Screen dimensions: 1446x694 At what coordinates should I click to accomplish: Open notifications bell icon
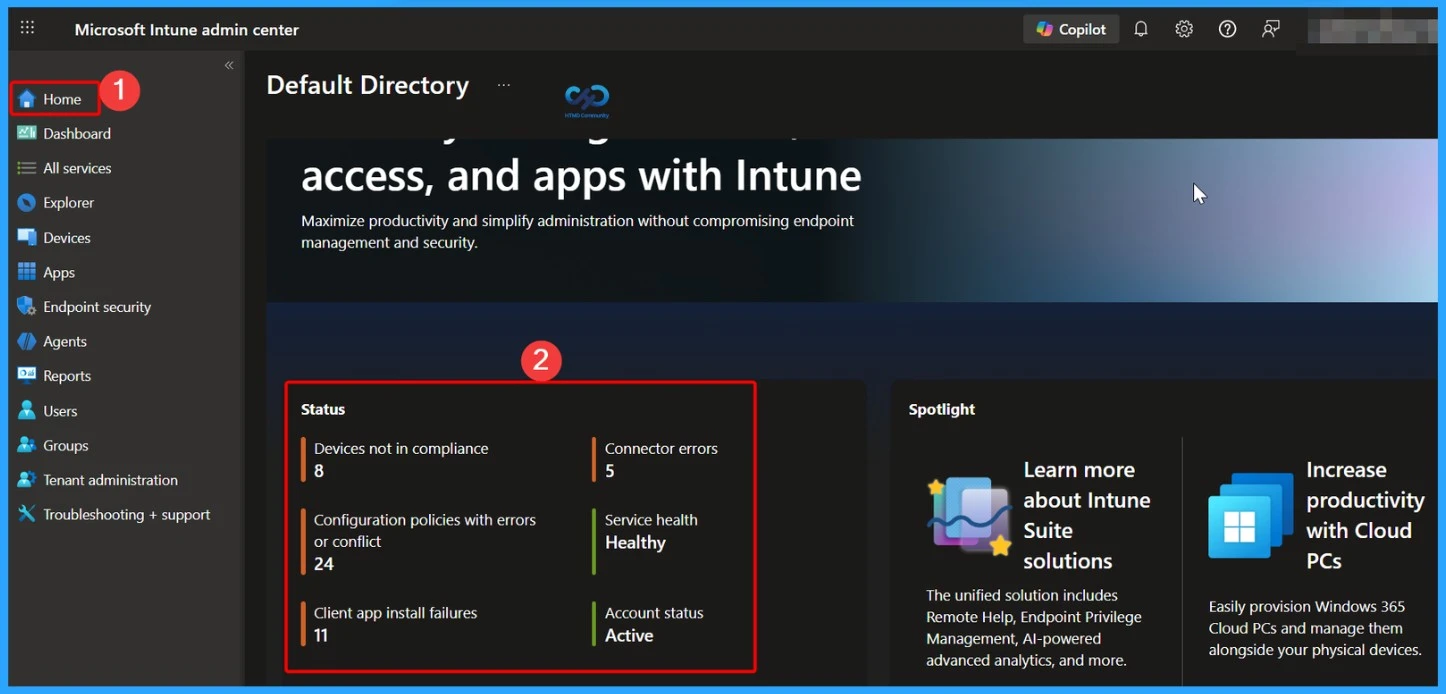[x=1141, y=29]
